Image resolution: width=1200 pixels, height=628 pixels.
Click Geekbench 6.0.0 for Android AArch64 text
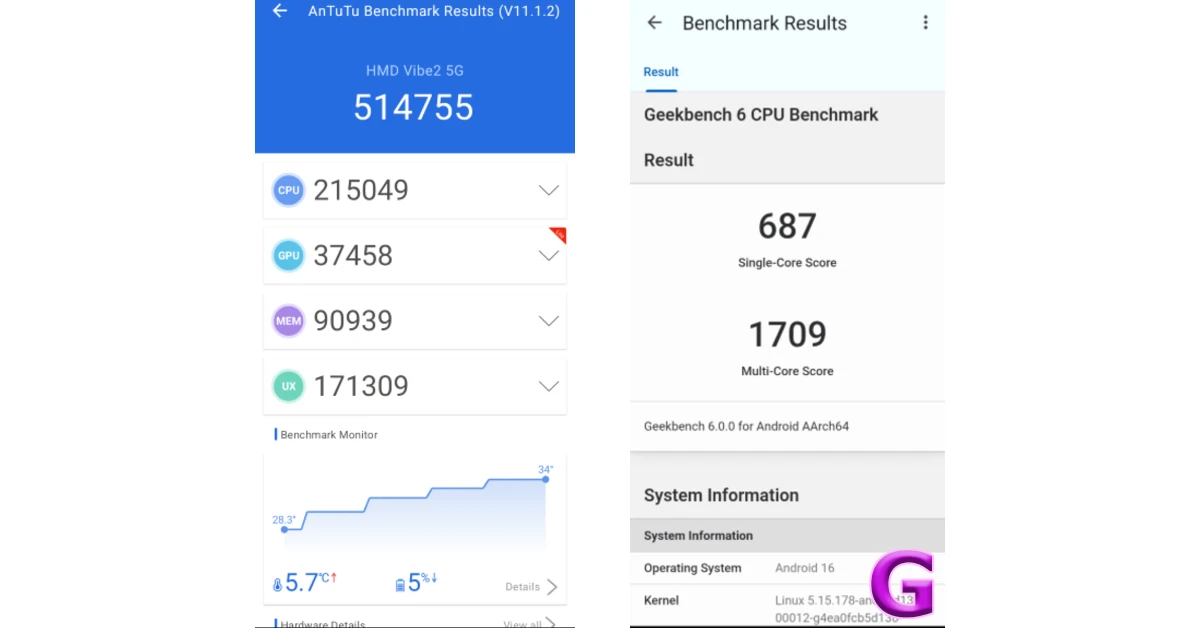point(746,426)
